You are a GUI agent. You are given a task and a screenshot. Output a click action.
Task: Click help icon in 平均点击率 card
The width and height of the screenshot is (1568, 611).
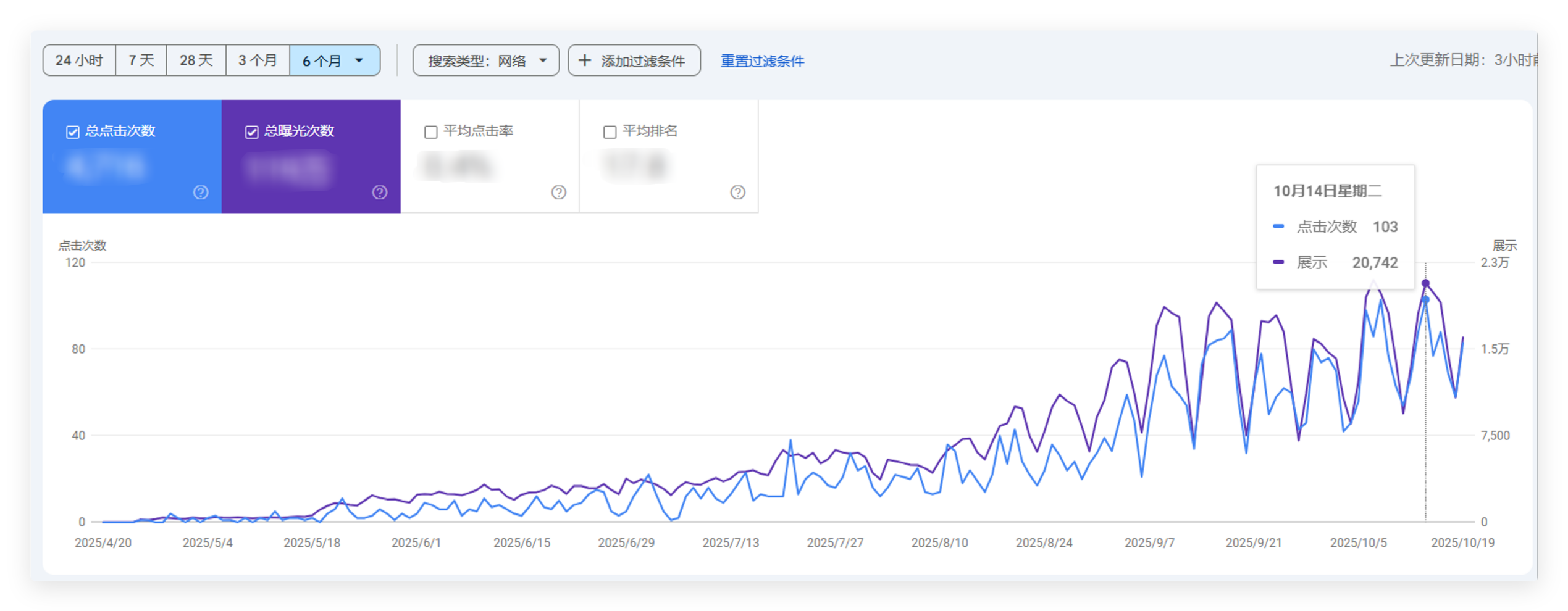558,193
